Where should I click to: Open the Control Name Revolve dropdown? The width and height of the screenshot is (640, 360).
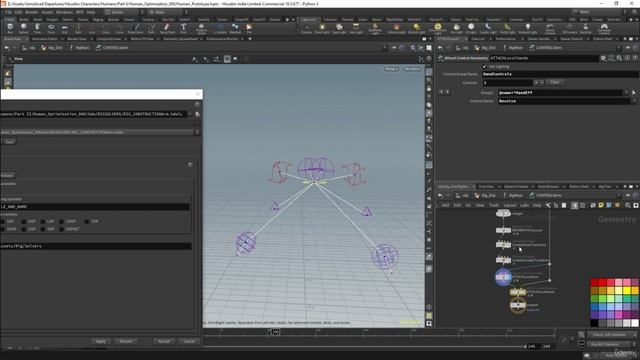[x=633, y=101]
